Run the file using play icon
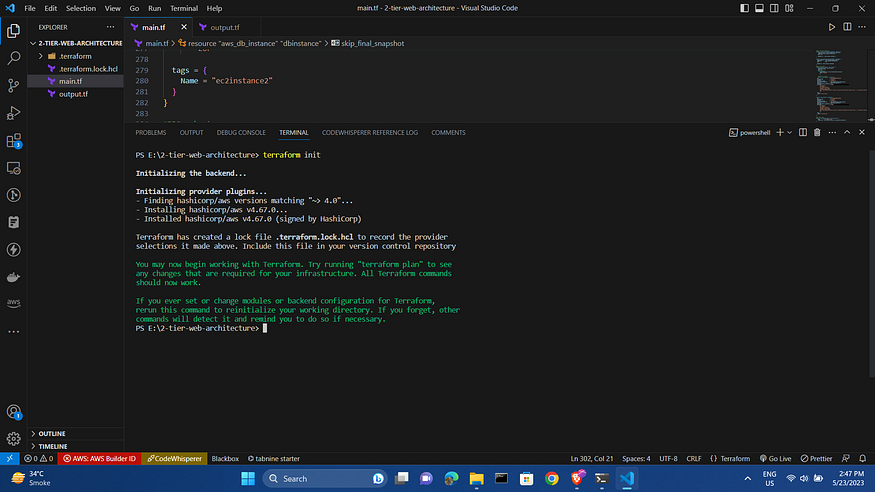 (x=831, y=27)
